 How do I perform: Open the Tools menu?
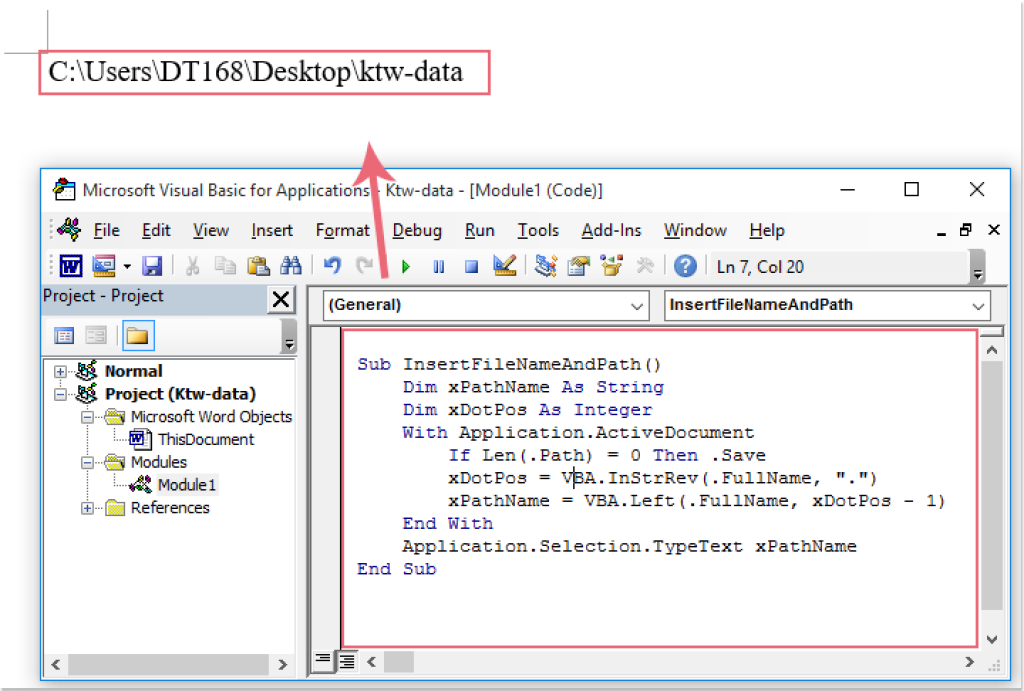[537, 231]
